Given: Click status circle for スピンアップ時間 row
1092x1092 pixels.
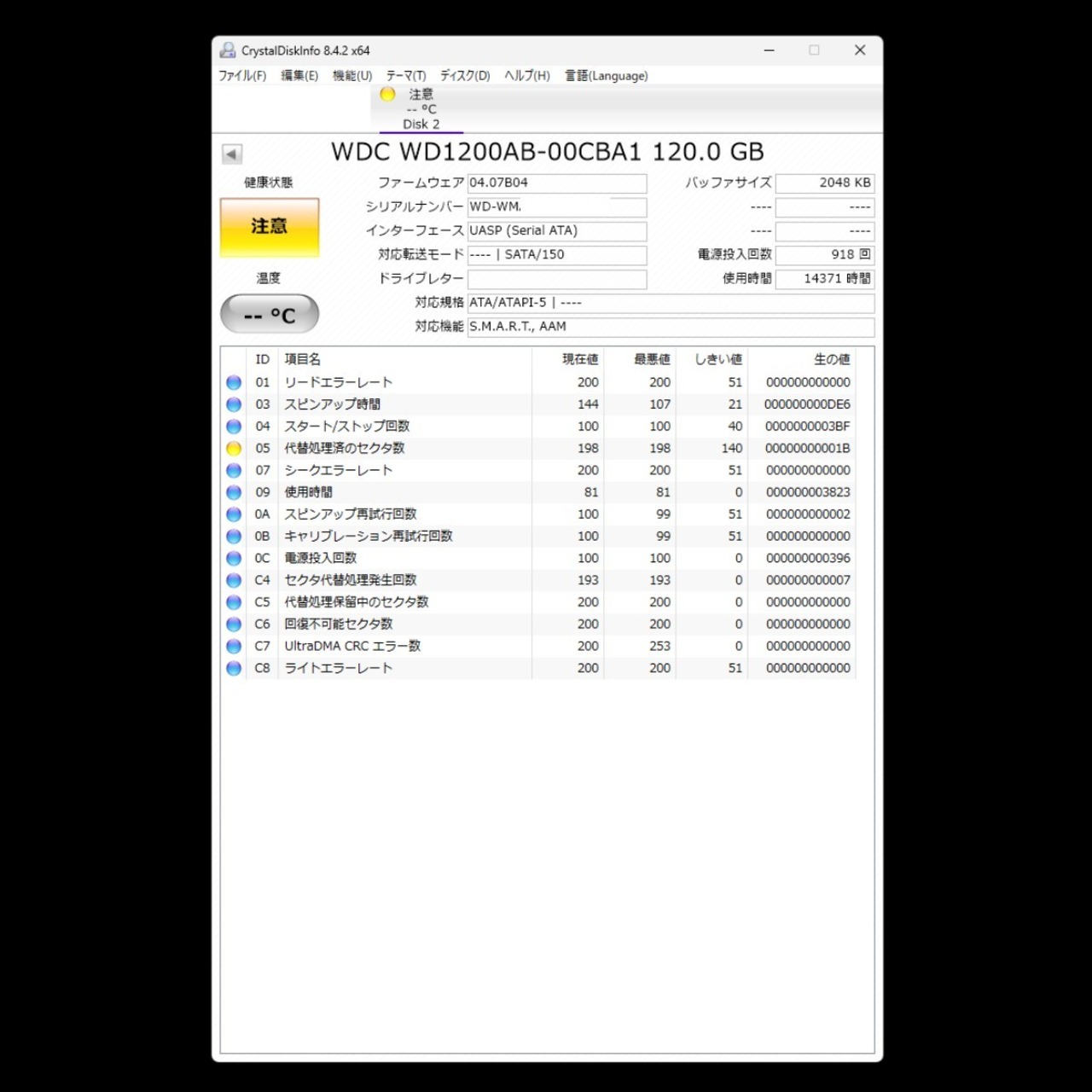Looking at the screenshot, I should (234, 404).
